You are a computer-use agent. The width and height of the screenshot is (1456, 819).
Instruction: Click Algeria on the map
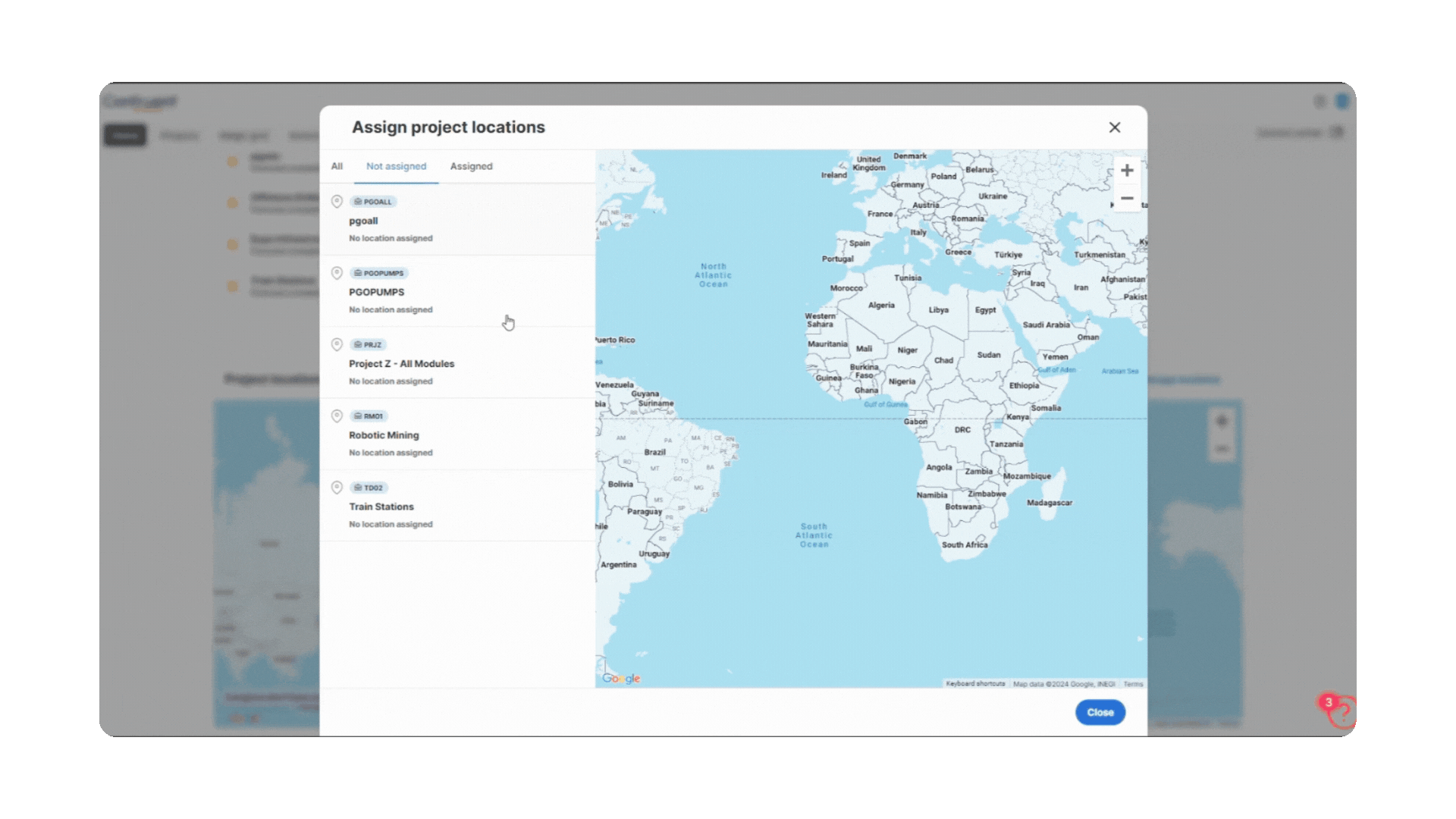coord(881,305)
